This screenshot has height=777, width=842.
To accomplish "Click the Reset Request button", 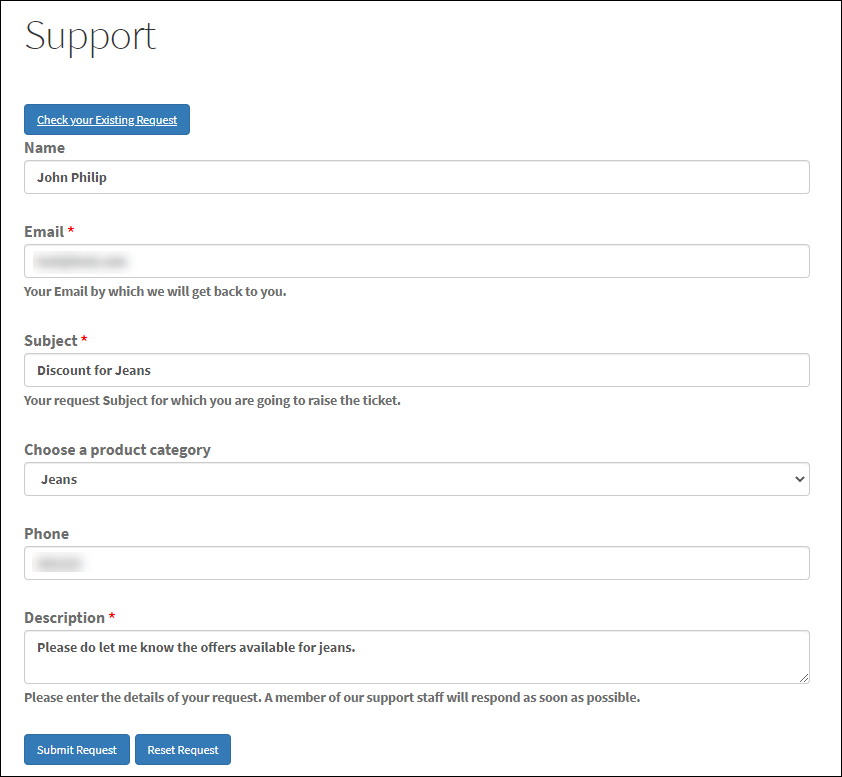I will [x=183, y=750].
